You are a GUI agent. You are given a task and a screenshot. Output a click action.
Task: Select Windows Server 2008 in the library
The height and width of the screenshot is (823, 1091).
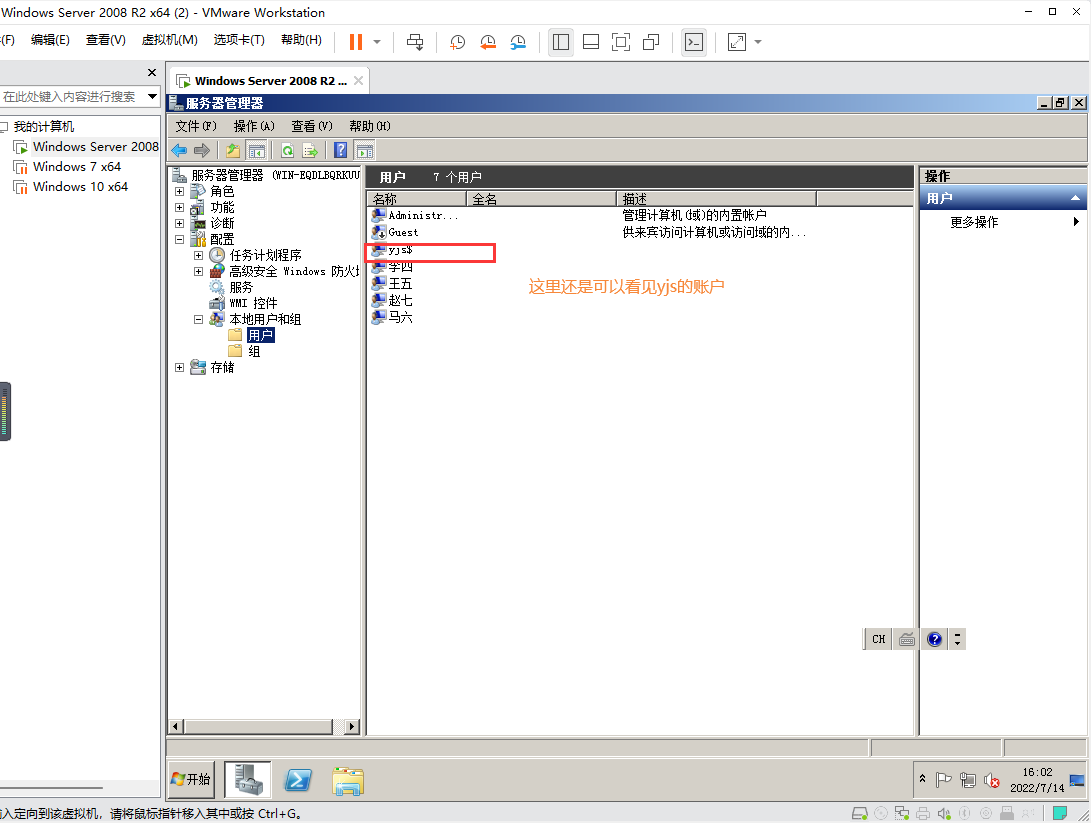[x=95, y=147]
